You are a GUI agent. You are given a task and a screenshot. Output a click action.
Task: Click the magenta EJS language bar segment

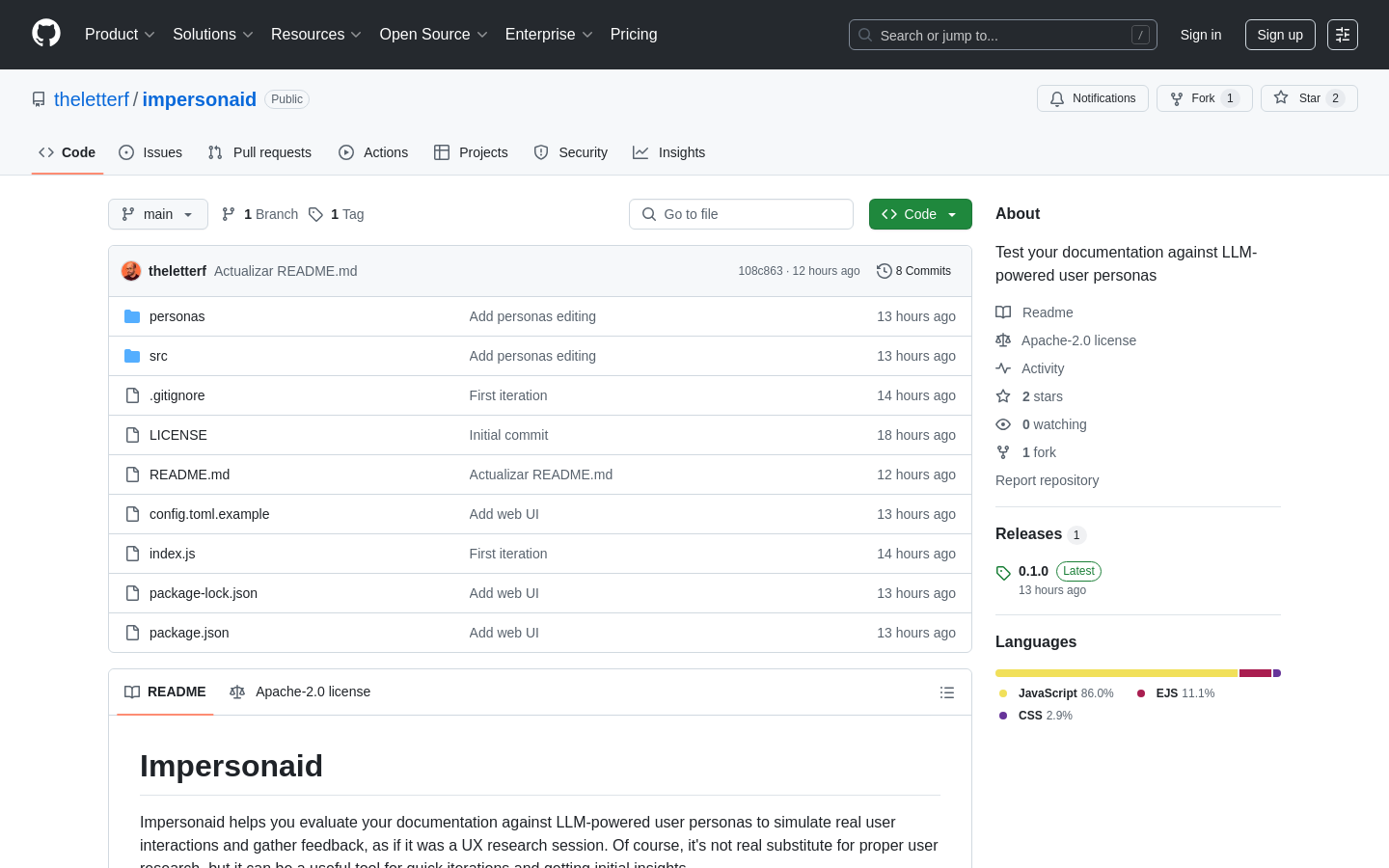tap(1255, 673)
